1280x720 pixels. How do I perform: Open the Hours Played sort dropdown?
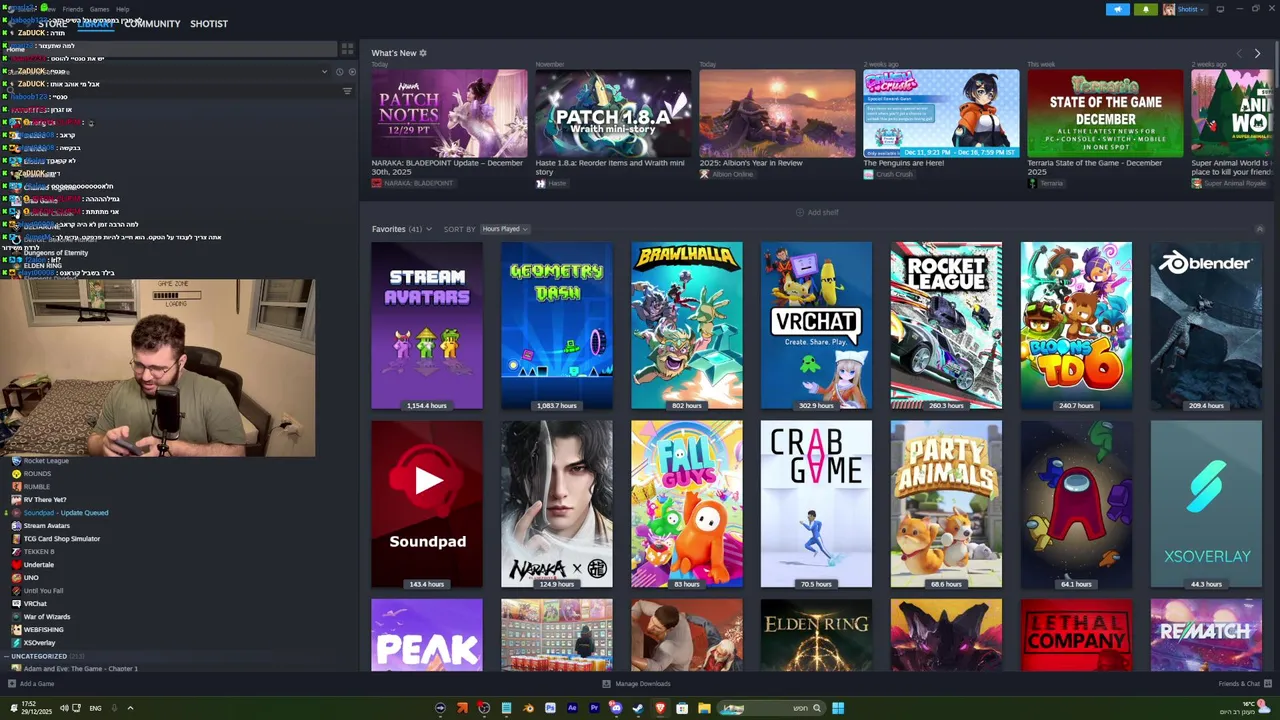(505, 229)
